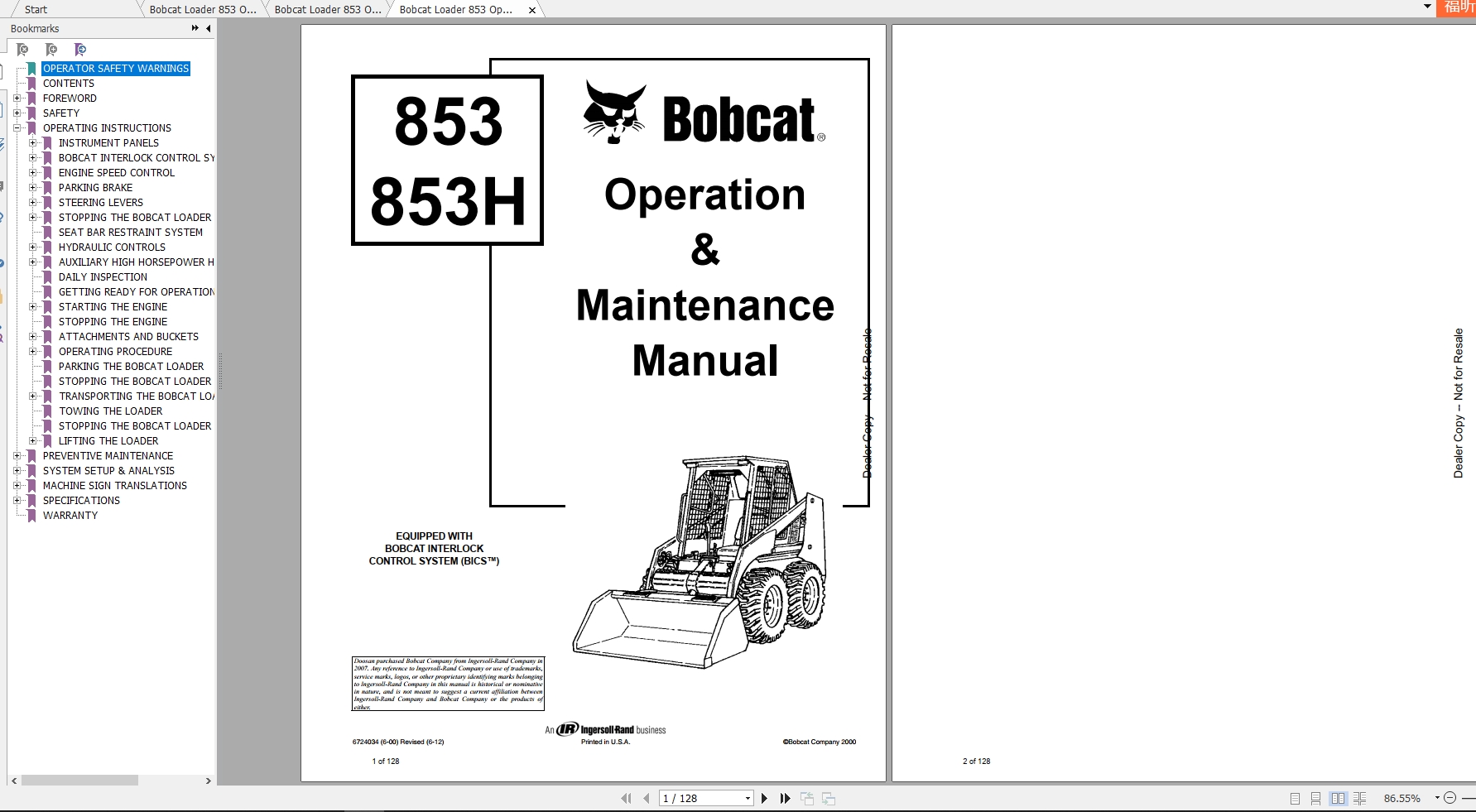Expand the PREVENTIVE MAINTENANCE bookmark
The width and height of the screenshot is (1476, 812).
point(18,455)
